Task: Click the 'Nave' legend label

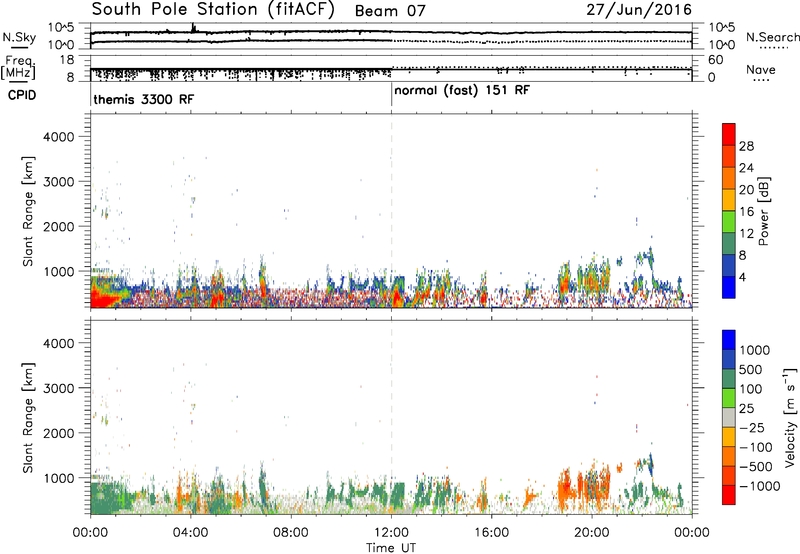Action: (x=761, y=70)
